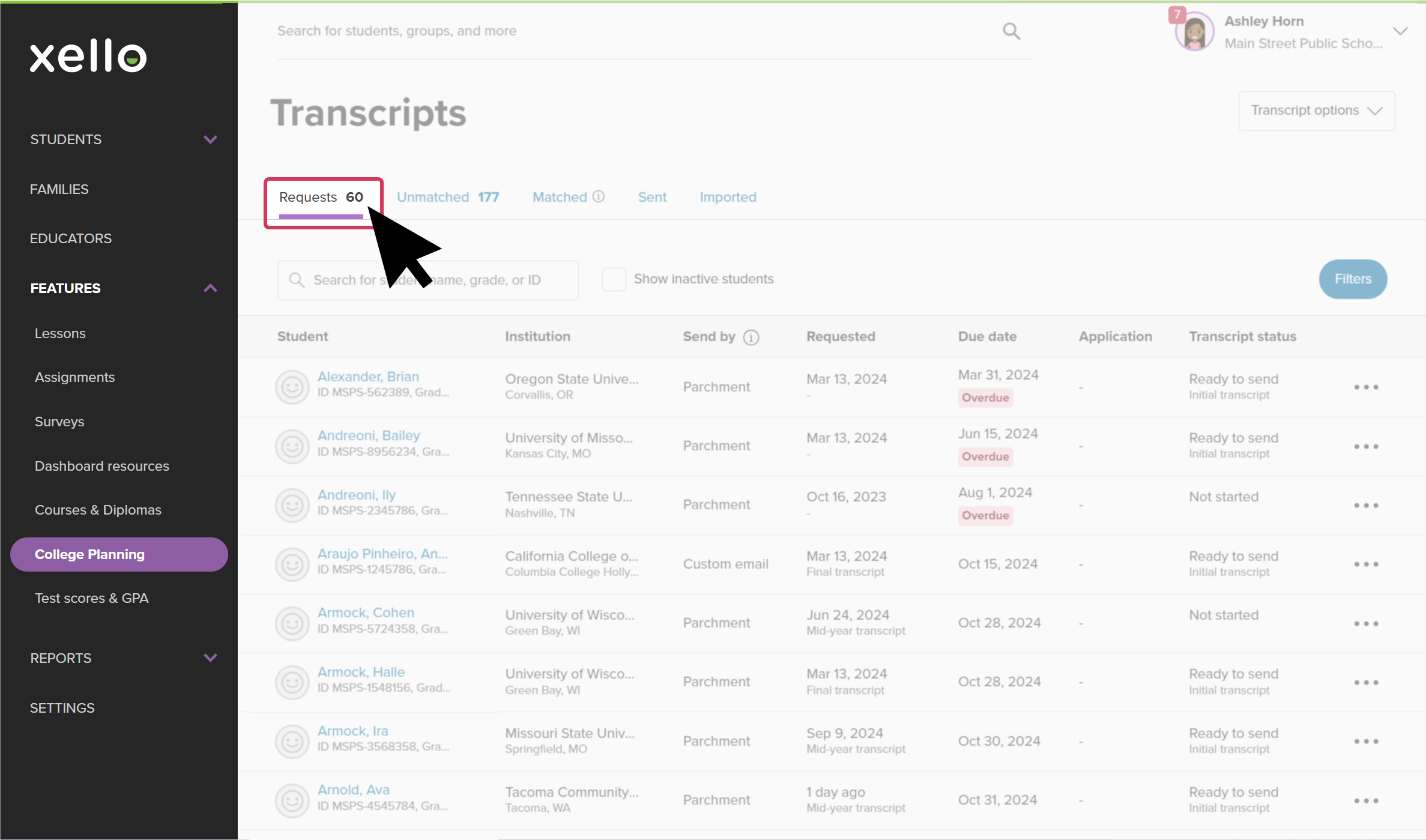The image size is (1426, 840).
Task: Enable Show inactive students
Action: (x=614, y=279)
